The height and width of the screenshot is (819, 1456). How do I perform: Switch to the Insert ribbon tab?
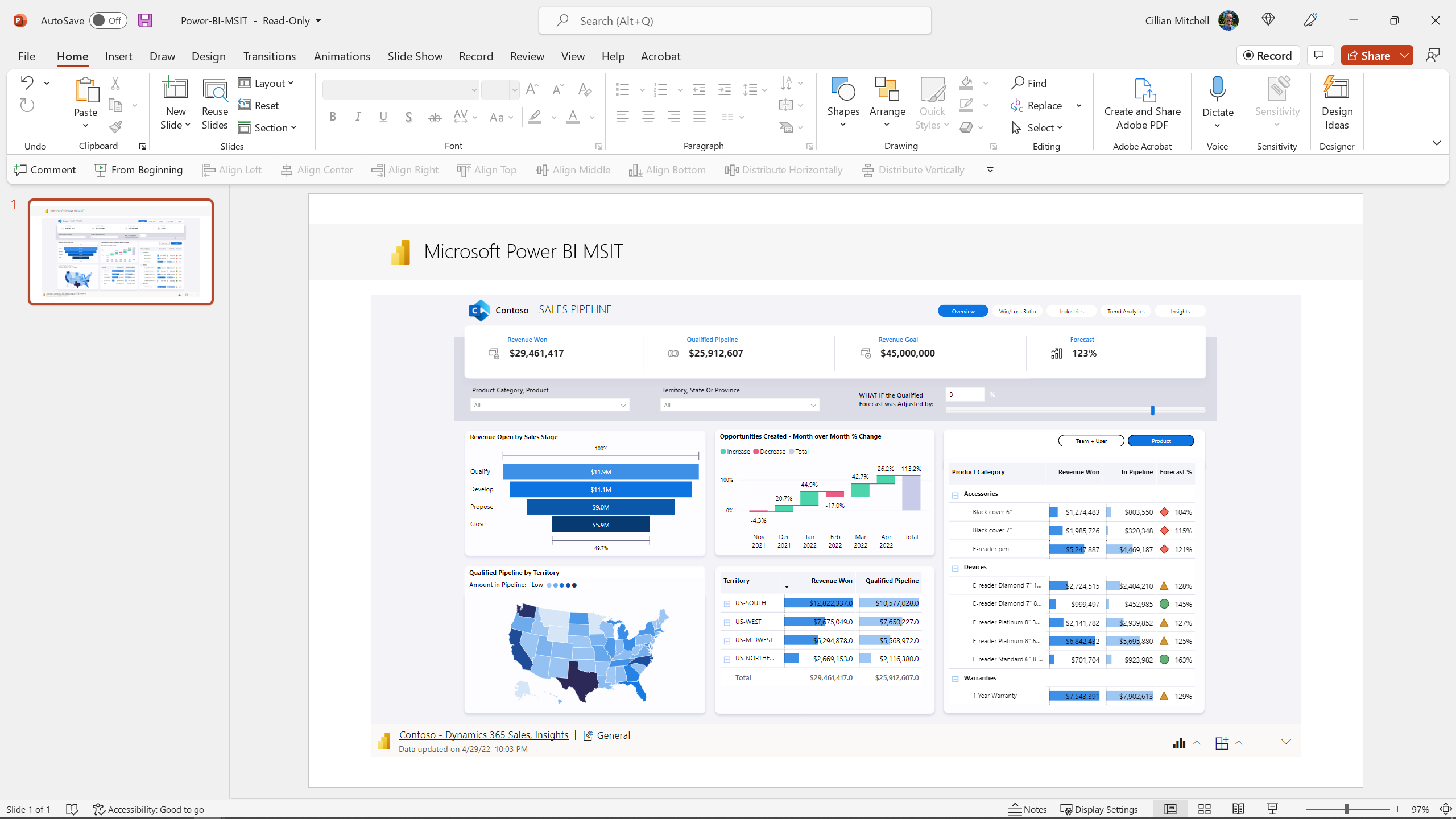118,56
